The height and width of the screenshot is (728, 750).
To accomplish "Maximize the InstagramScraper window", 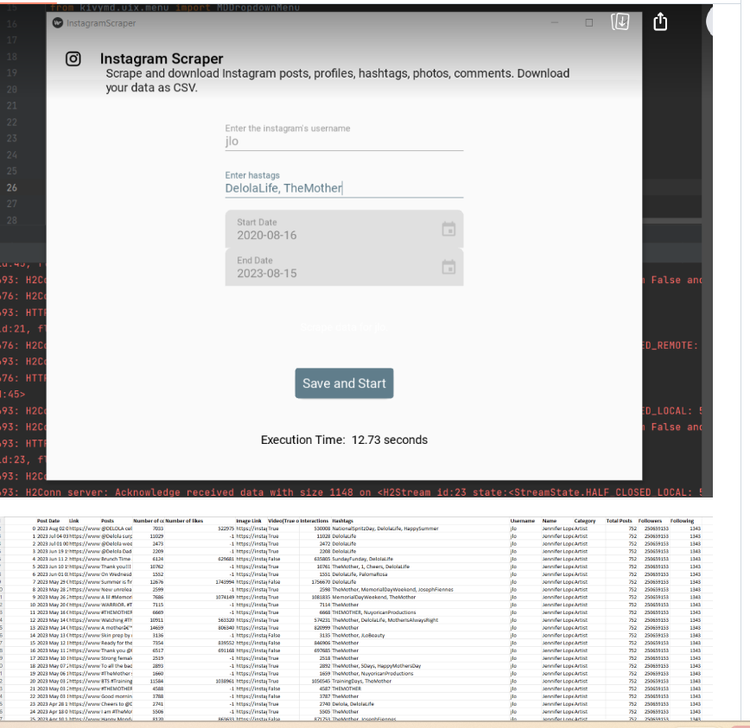I will coord(588,22).
